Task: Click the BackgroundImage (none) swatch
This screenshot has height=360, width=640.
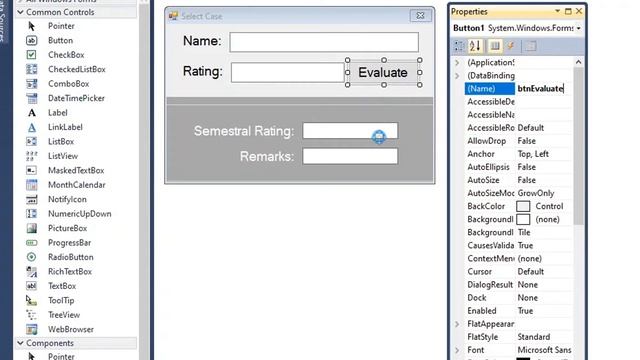Action: click(523, 220)
